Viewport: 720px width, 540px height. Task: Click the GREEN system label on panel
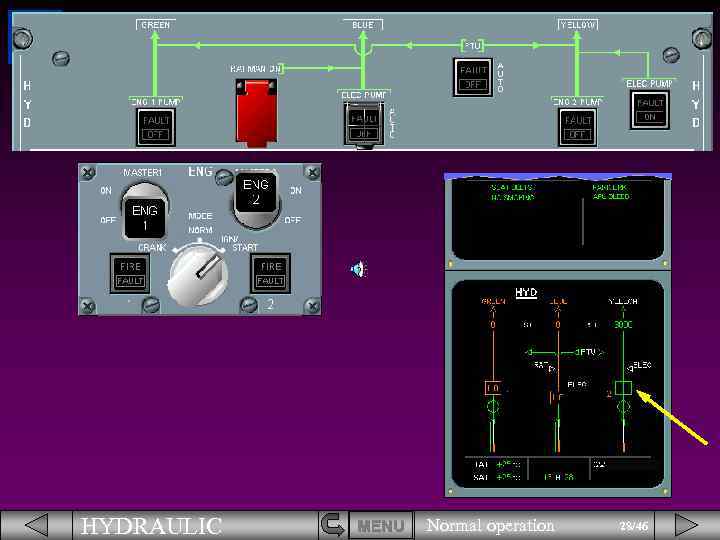tap(156, 25)
